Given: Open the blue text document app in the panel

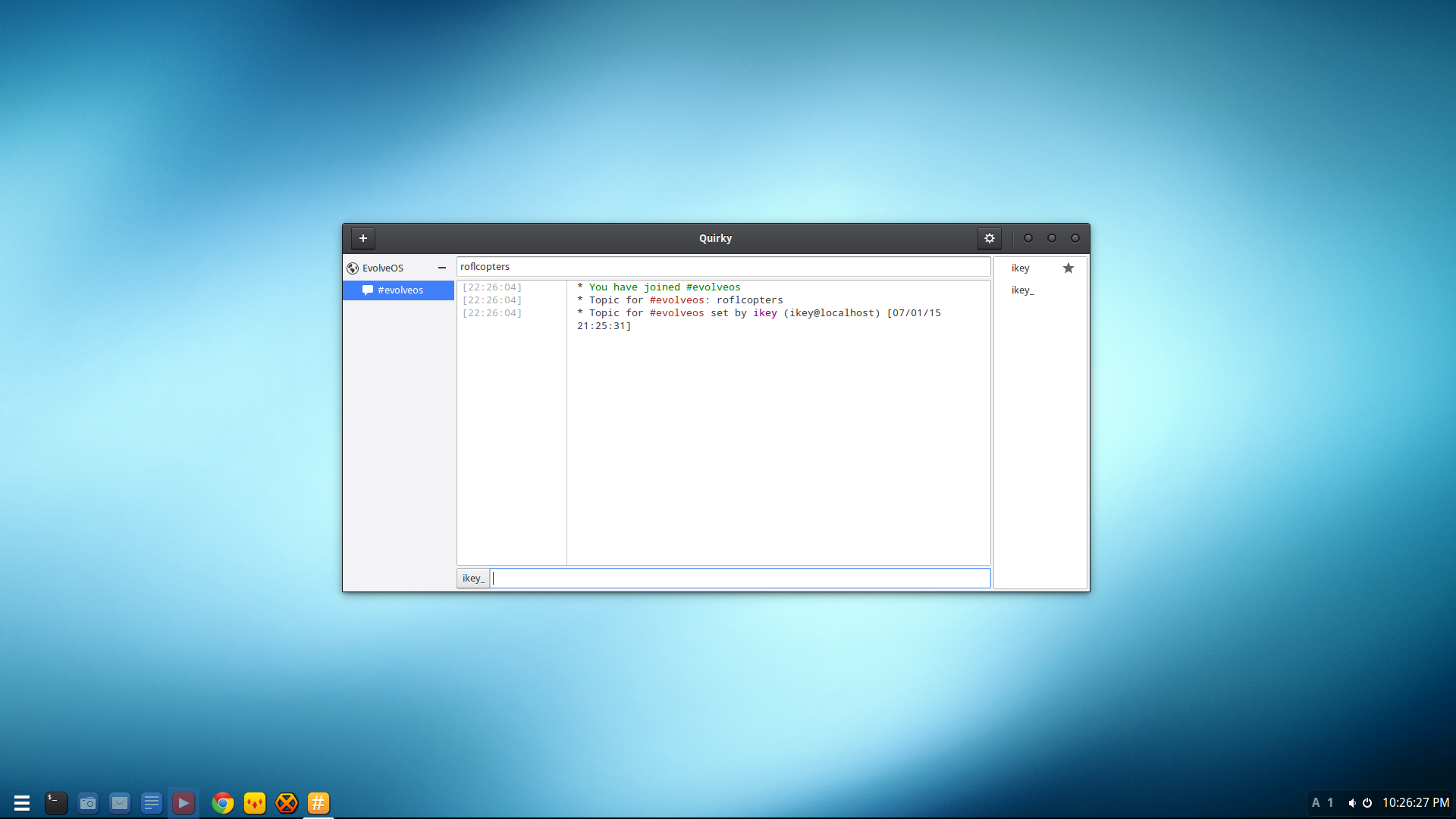Looking at the screenshot, I should (x=152, y=803).
